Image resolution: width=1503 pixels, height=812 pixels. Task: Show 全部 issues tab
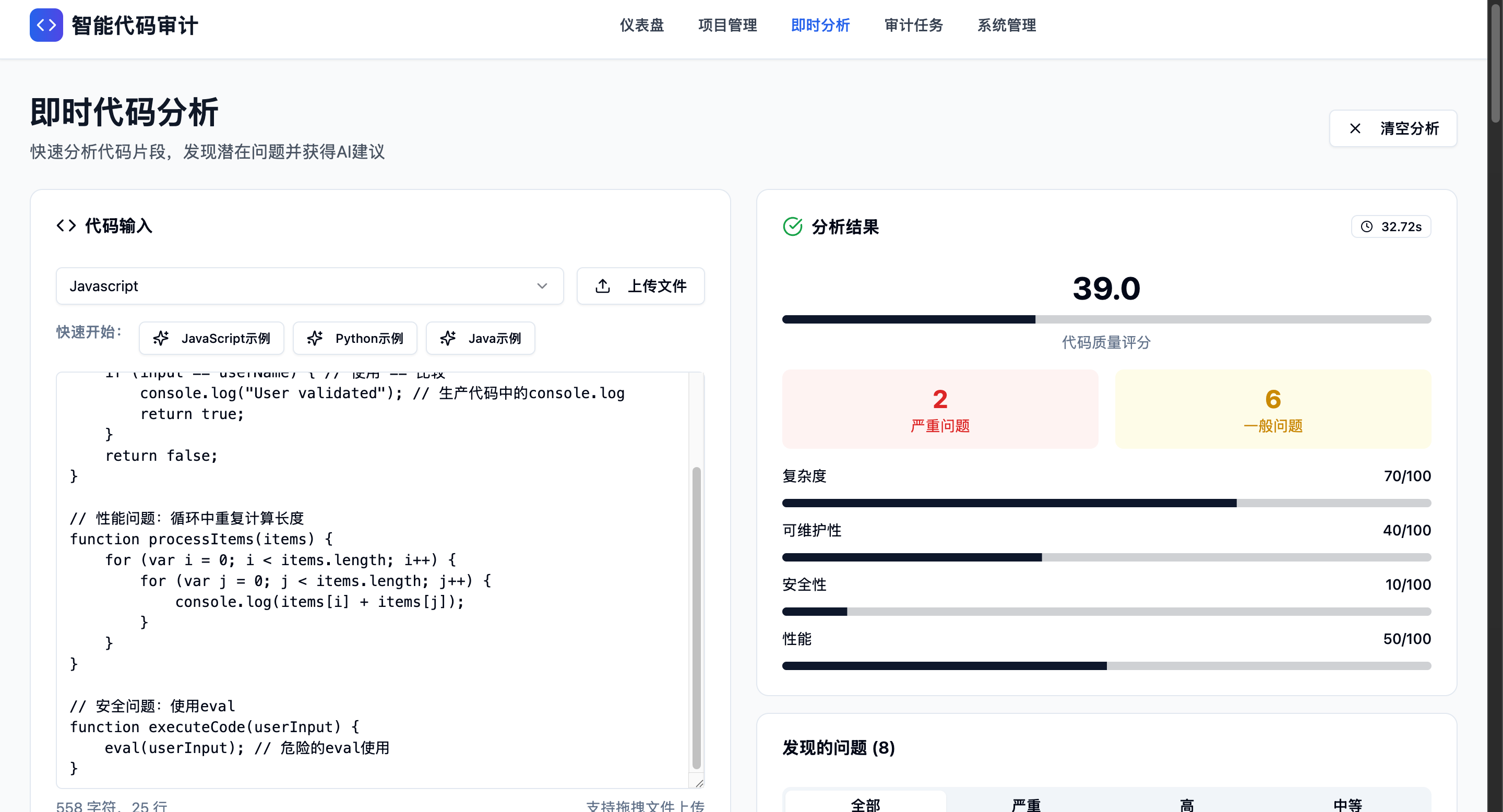[x=865, y=804]
